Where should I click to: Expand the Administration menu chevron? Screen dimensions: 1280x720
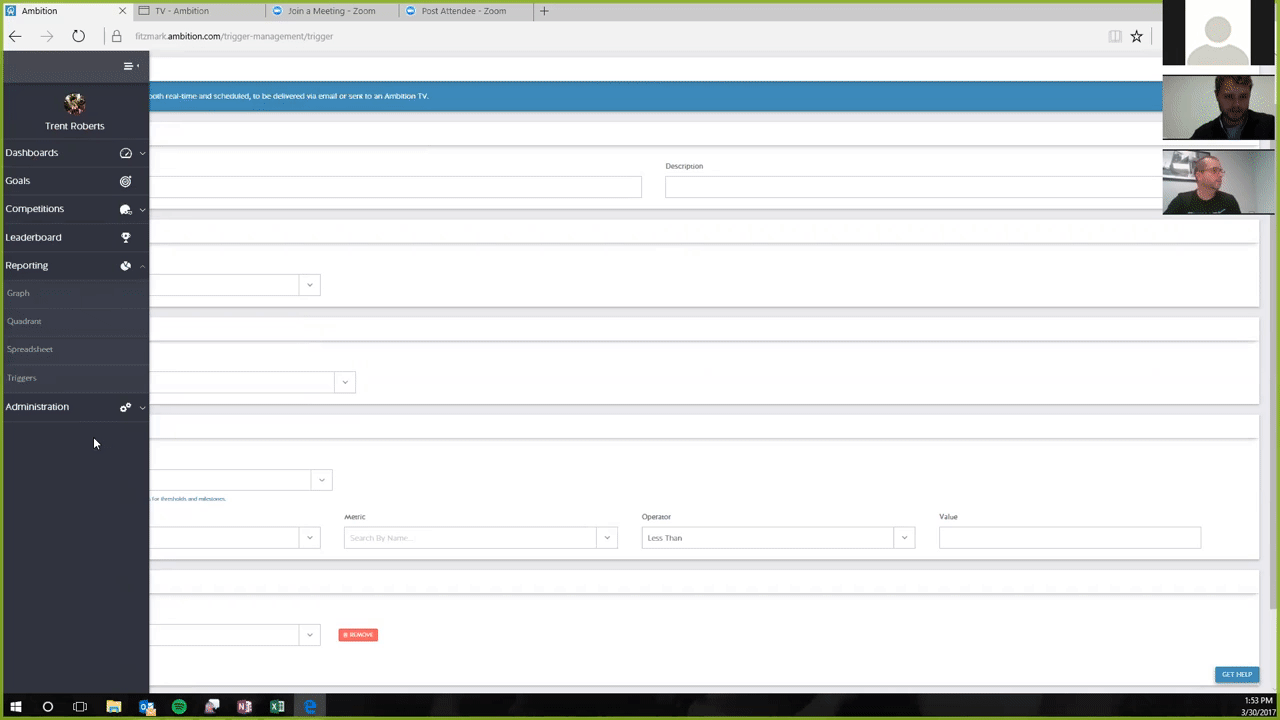(x=142, y=407)
